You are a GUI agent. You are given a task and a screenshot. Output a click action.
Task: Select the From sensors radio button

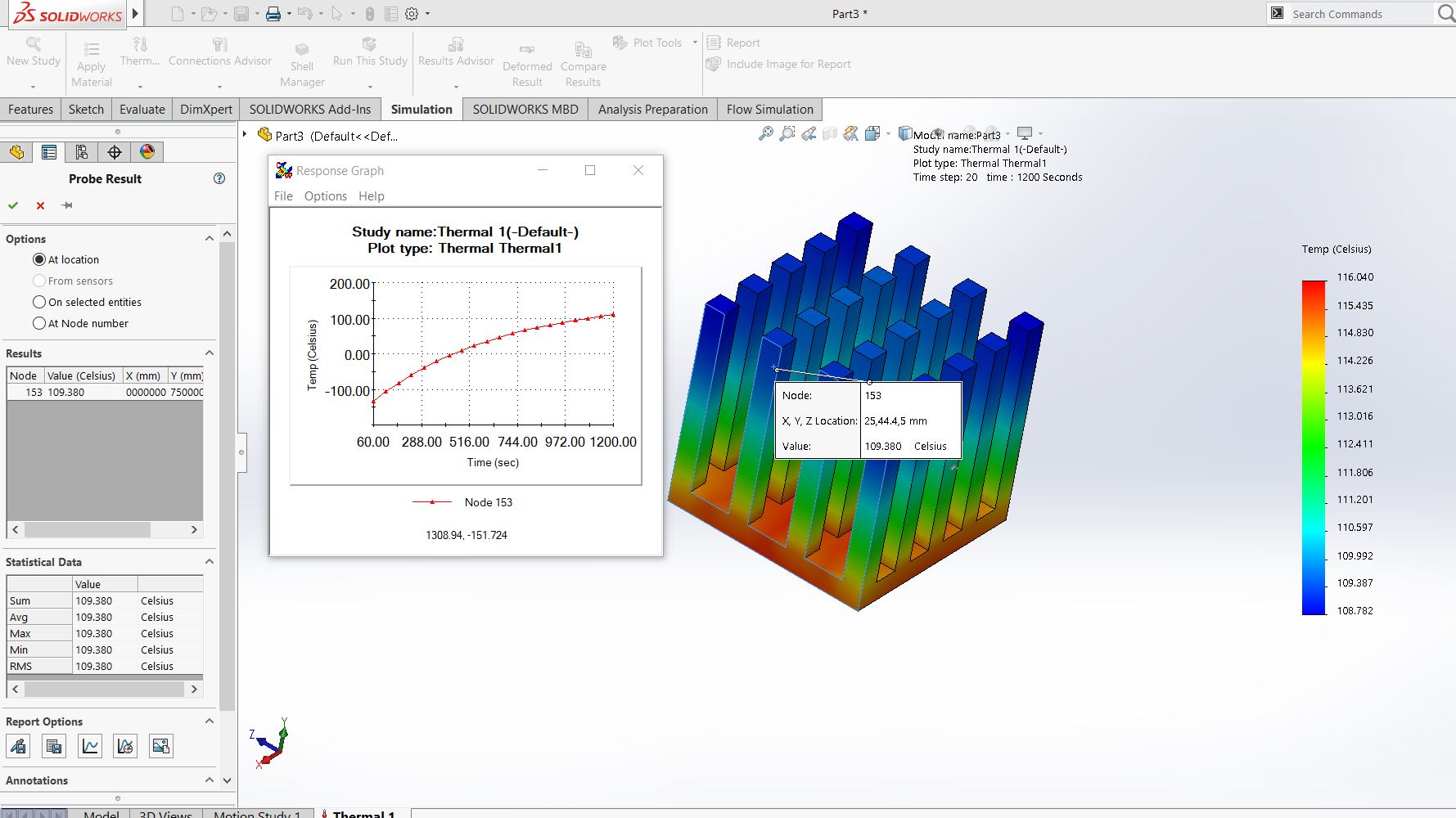coord(39,281)
